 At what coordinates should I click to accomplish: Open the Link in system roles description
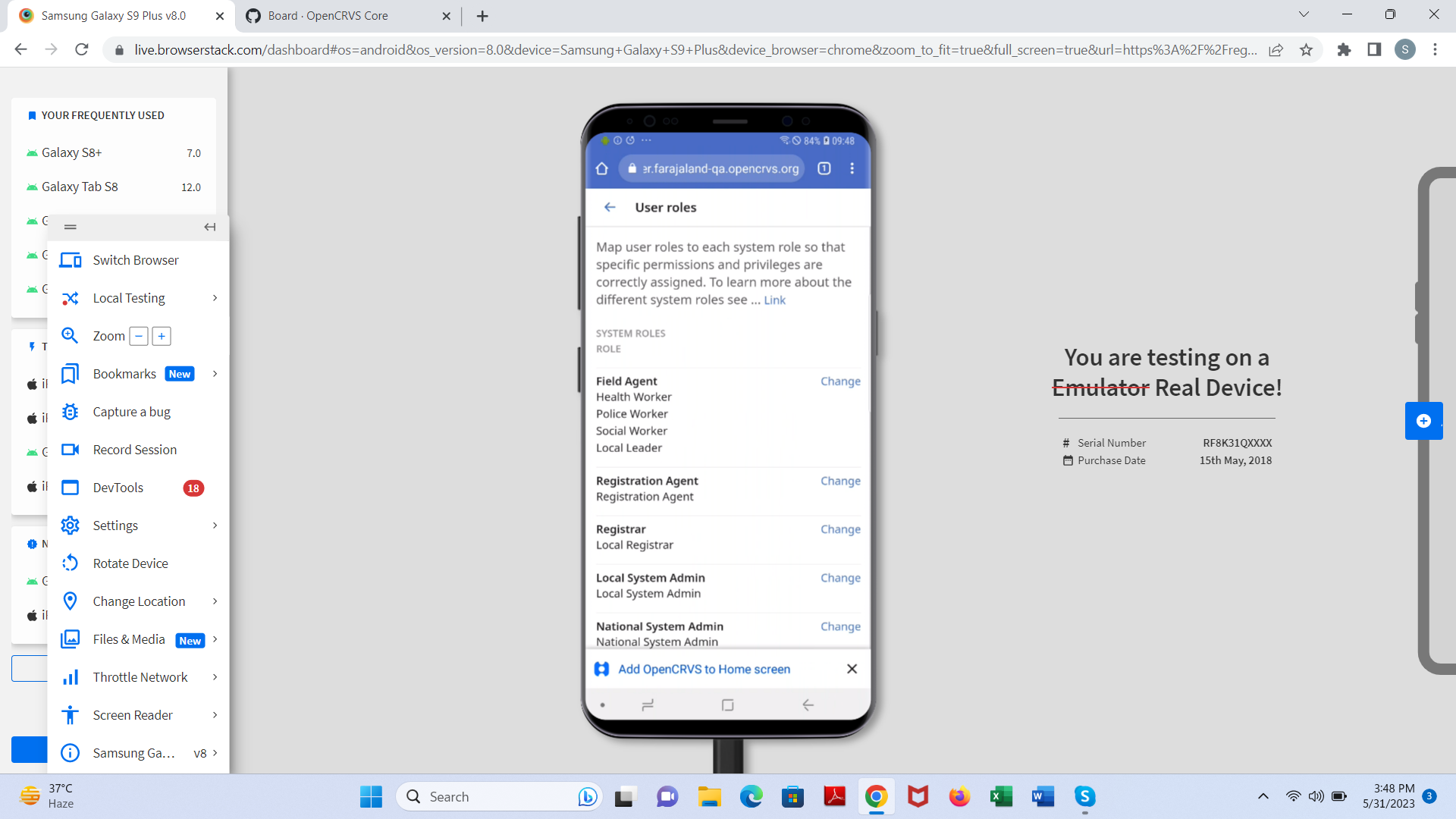pyautogui.click(x=774, y=300)
